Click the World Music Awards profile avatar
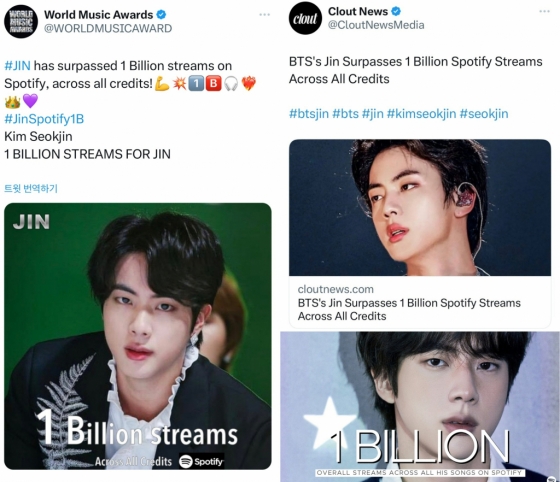 coord(21,21)
